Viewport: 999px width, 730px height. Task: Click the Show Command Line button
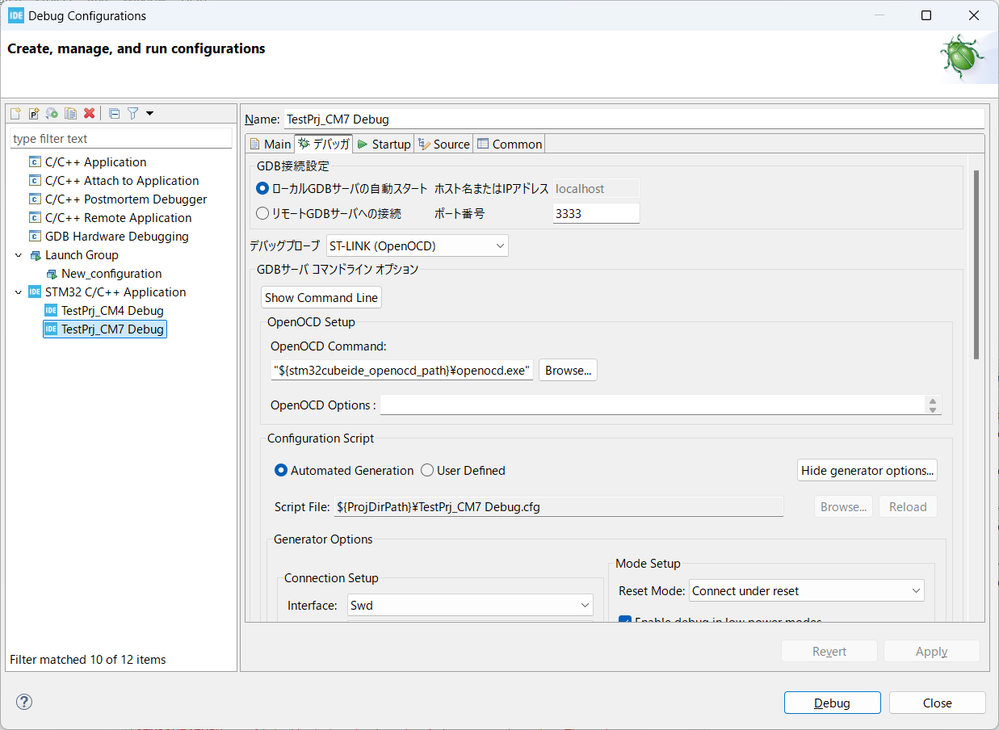click(321, 297)
